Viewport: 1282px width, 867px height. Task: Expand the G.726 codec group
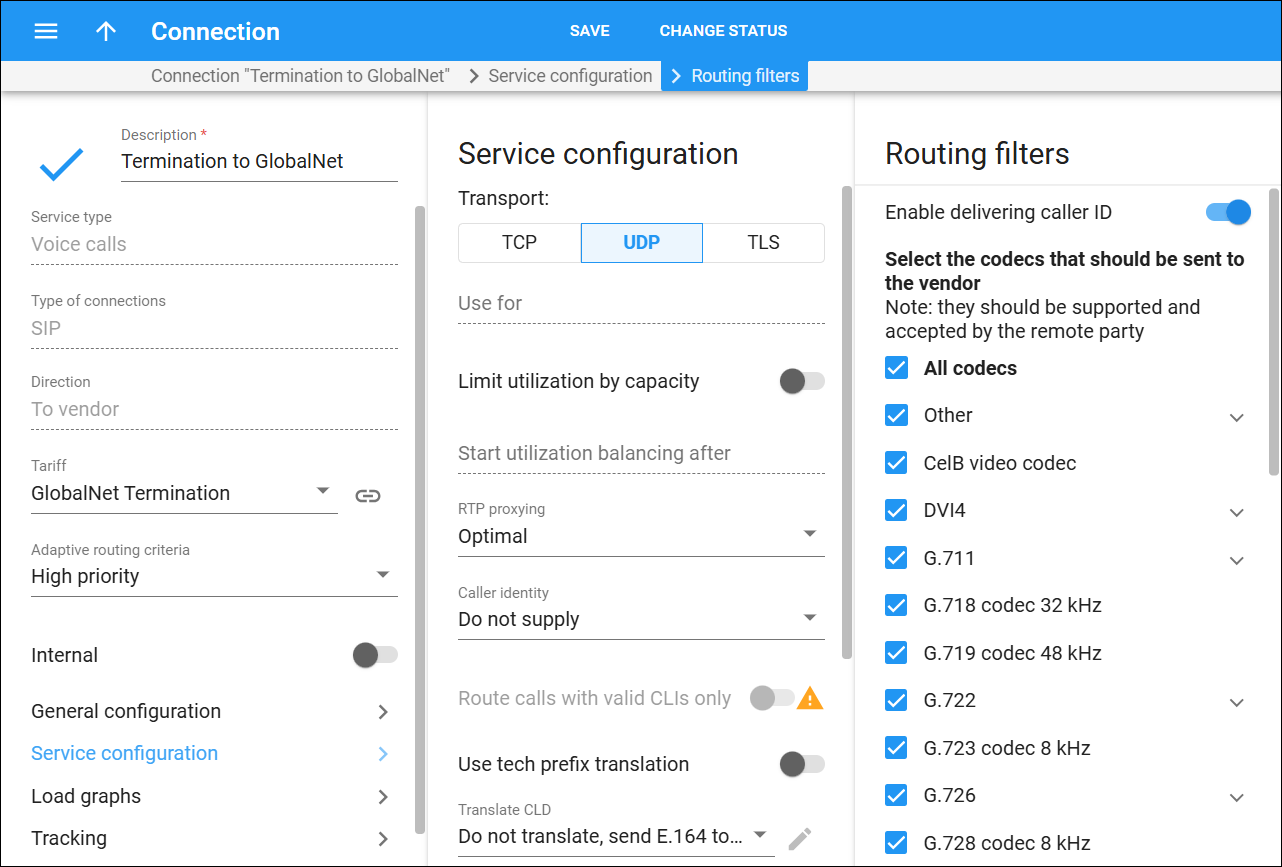[x=1237, y=797]
